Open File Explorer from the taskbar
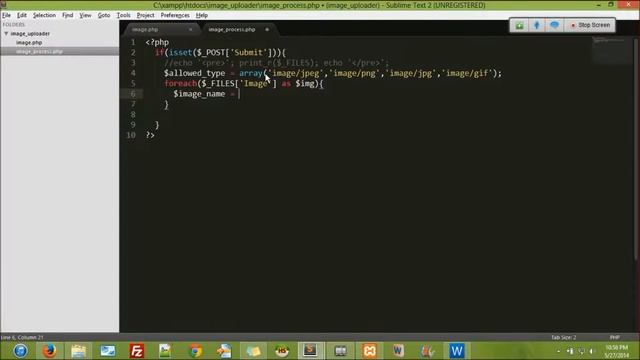The image size is (640, 360). (x=78, y=351)
